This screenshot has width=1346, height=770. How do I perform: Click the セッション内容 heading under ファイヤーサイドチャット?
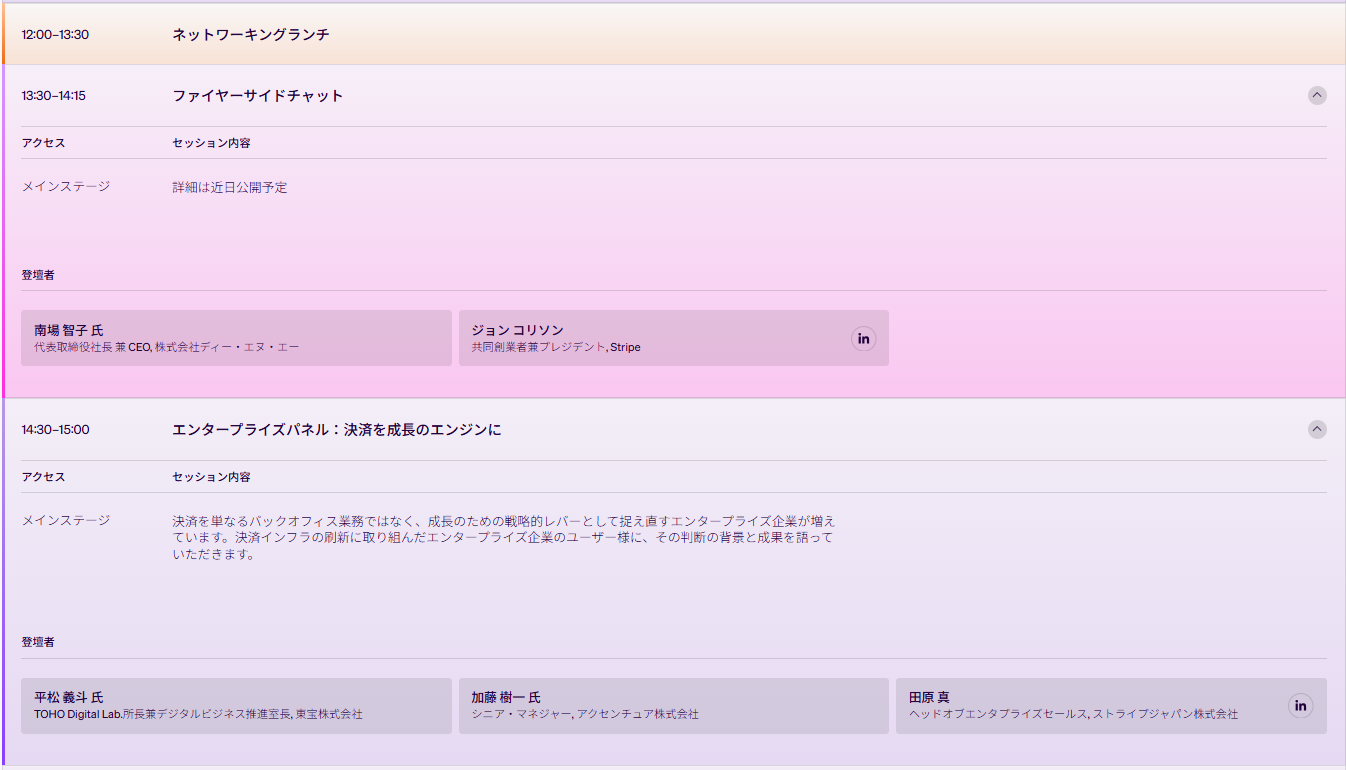click(x=211, y=143)
